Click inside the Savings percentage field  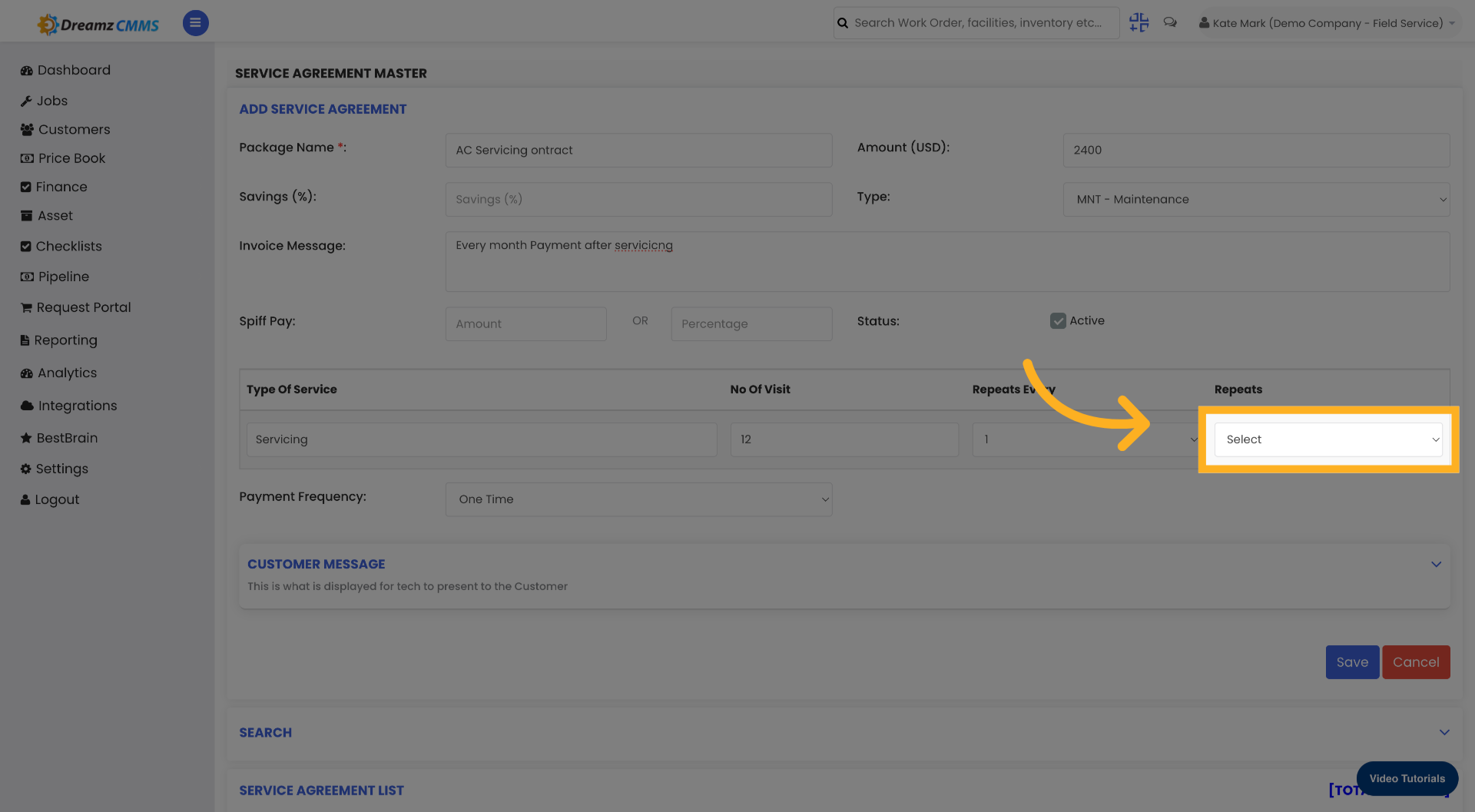coord(638,199)
